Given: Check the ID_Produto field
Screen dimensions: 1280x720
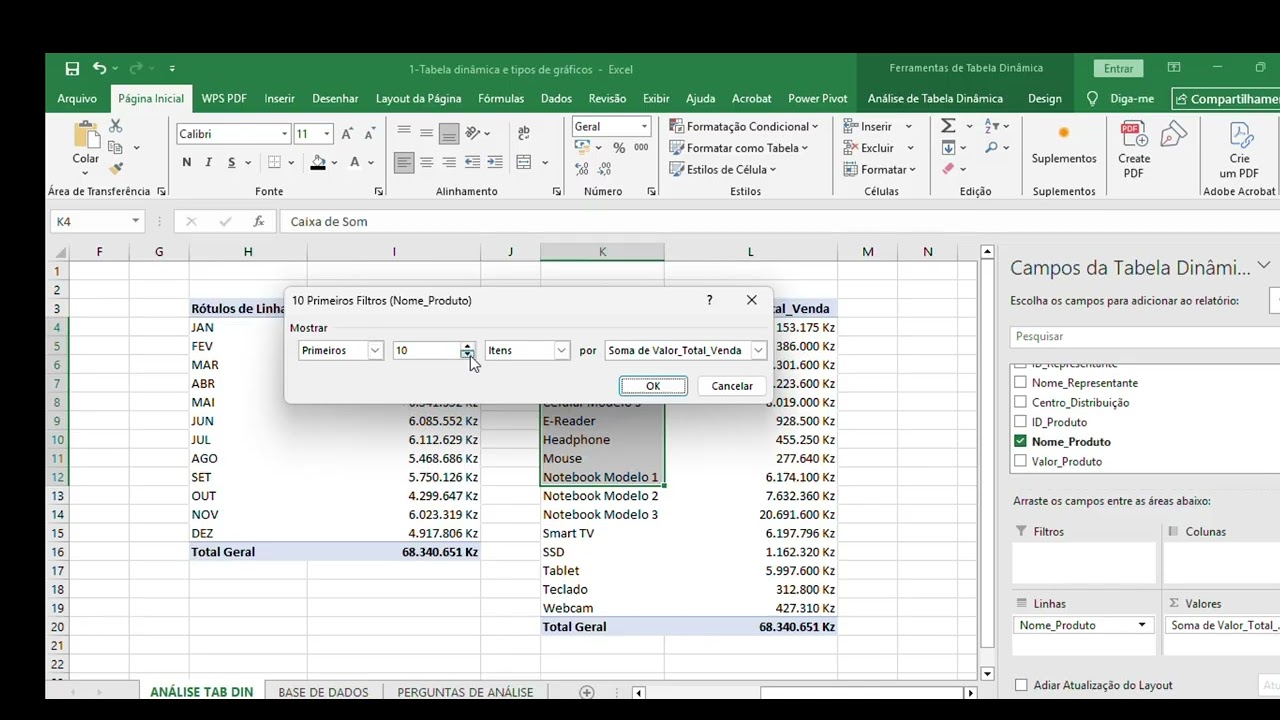Looking at the screenshot, I should pyautogui.click(x=1020, y=422).
